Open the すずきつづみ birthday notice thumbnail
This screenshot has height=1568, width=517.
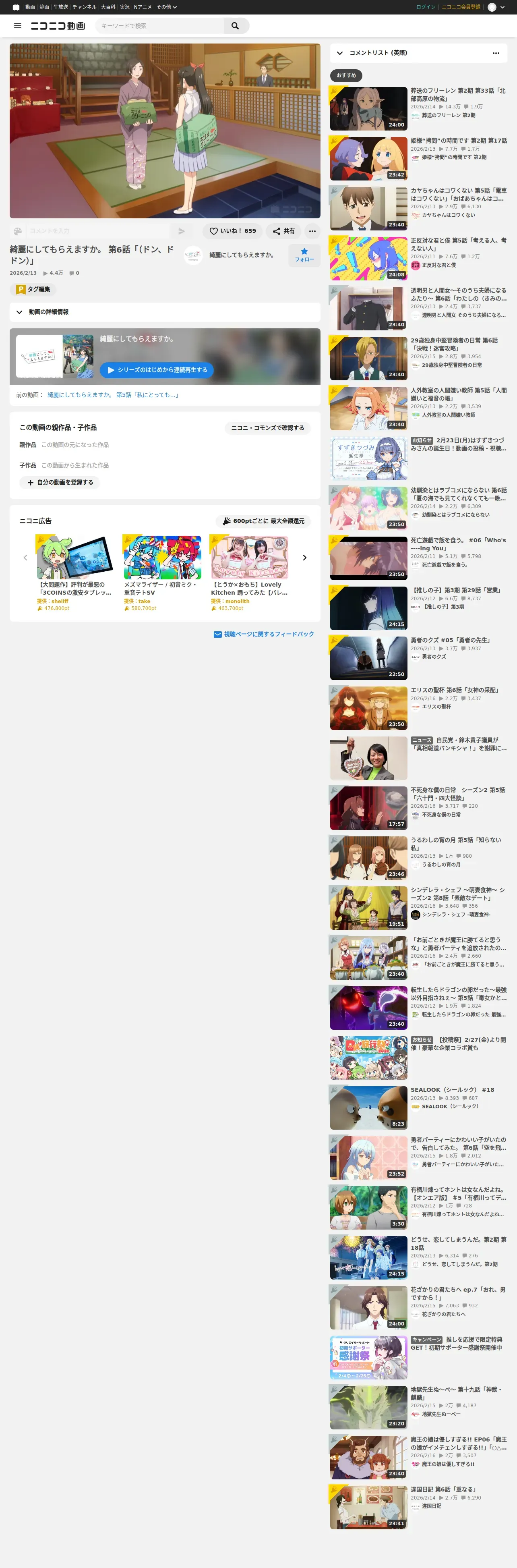tap(368, 458)
